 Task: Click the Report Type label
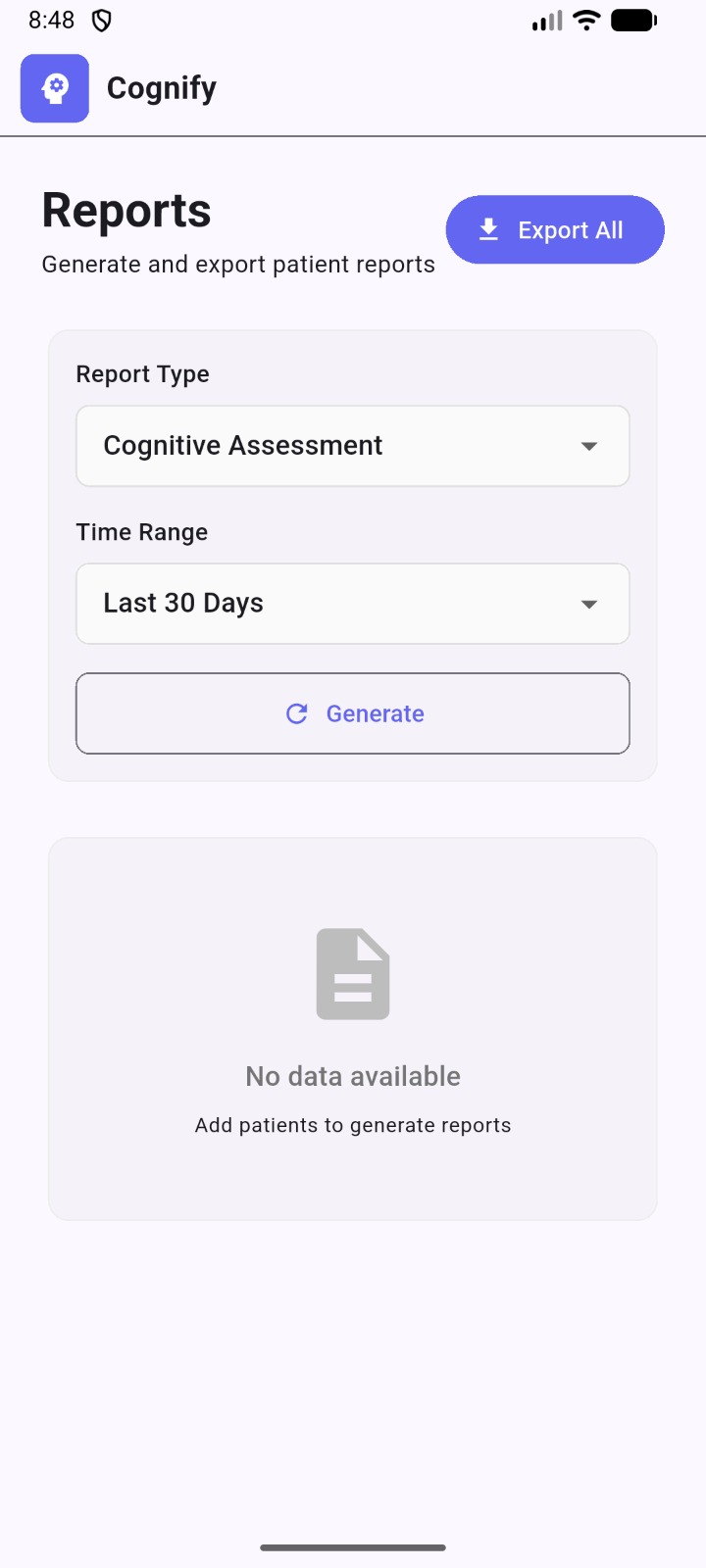click(142, 373)
